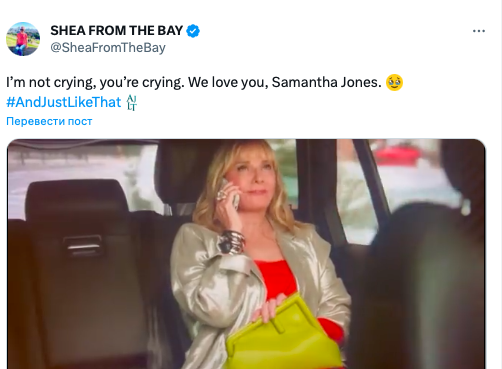
Task: Click the words Samantha Jones in the post
Action: [326, 82]
